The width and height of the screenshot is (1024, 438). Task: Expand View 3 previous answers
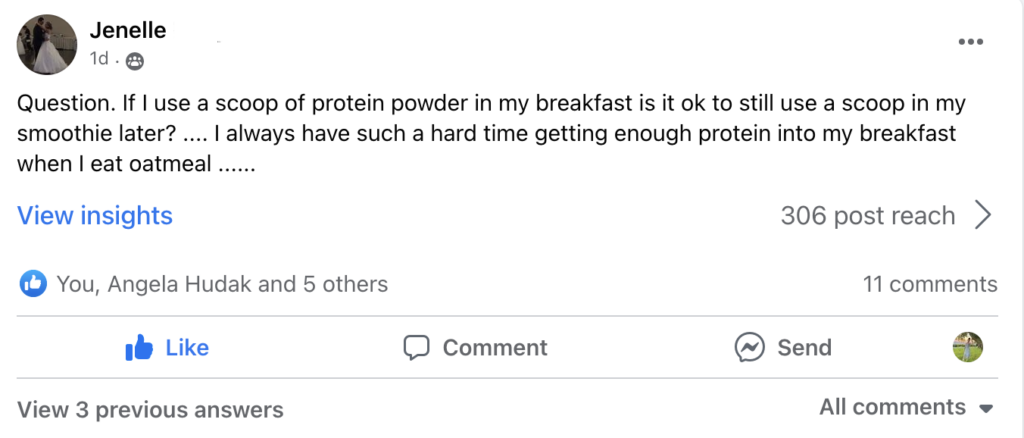[150, 410]
